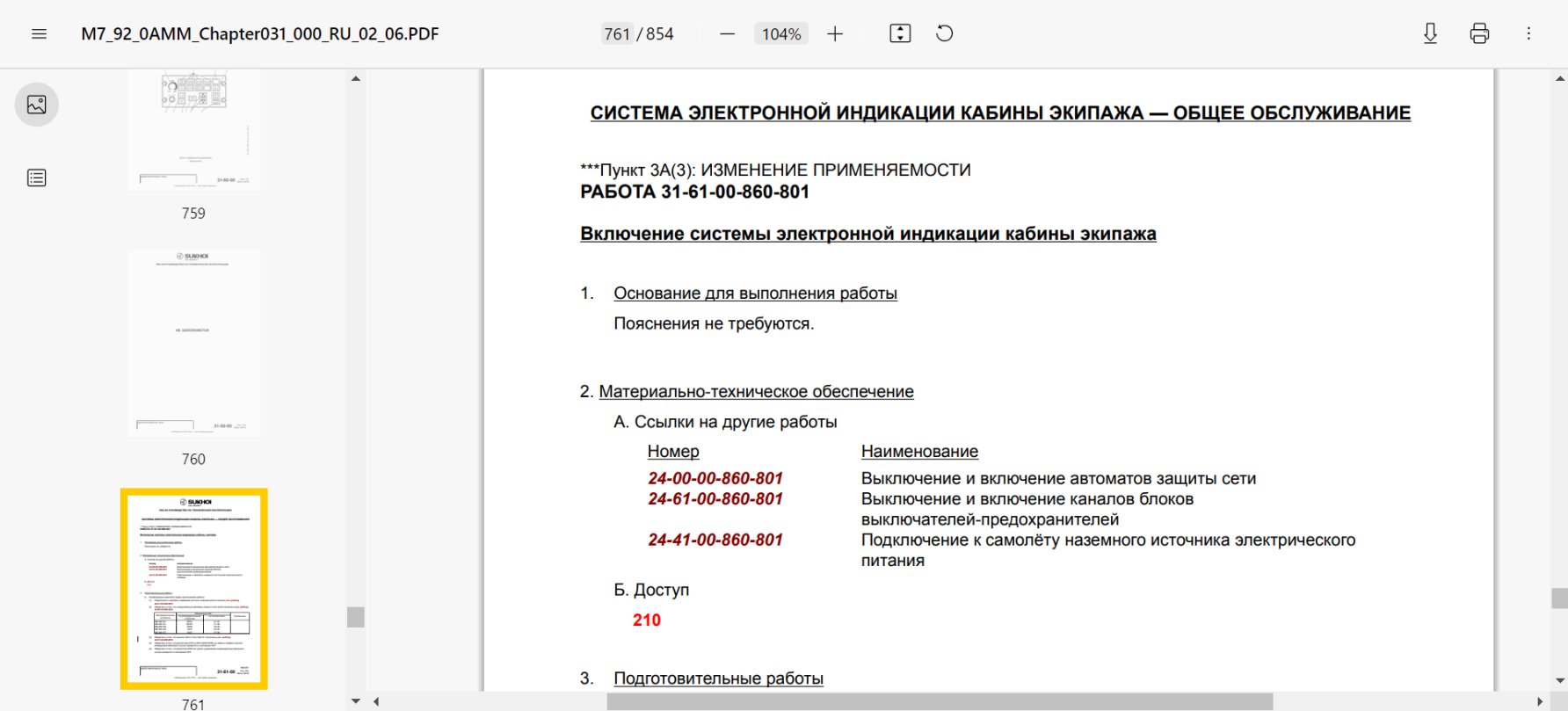The image size is (1568, 711).
Task: Click the Номер column header
Action: click(673, 451)
